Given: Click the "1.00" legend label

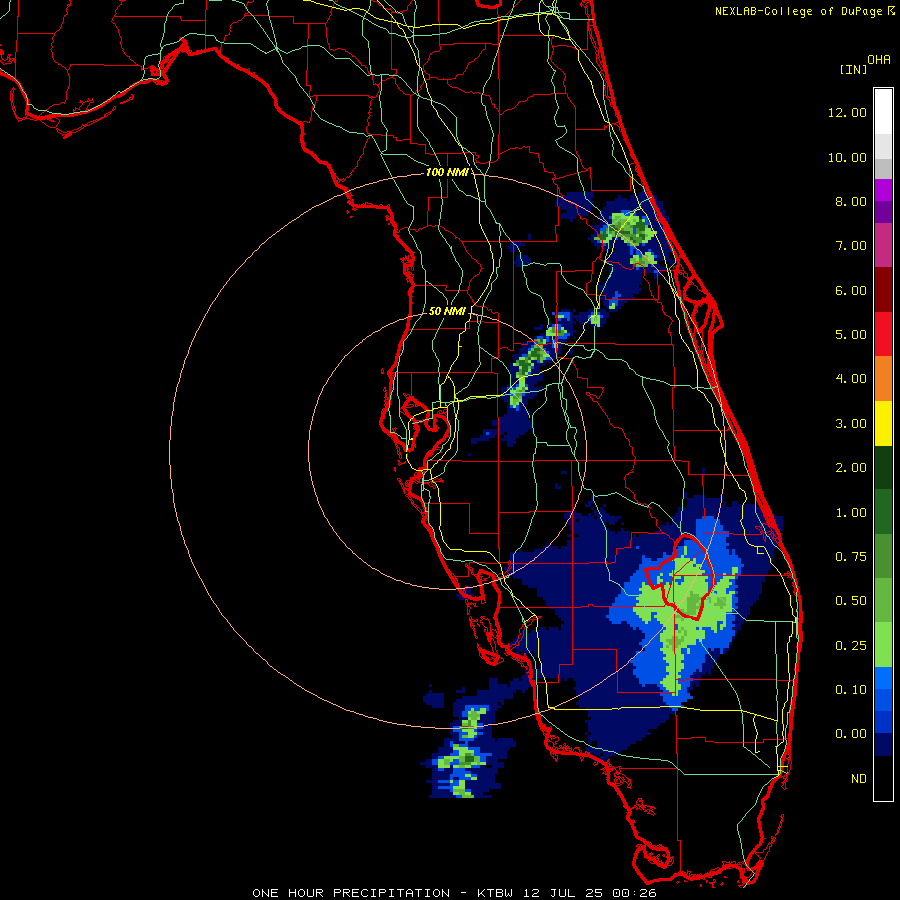Looking at the screenshot, I should (851, 513).
